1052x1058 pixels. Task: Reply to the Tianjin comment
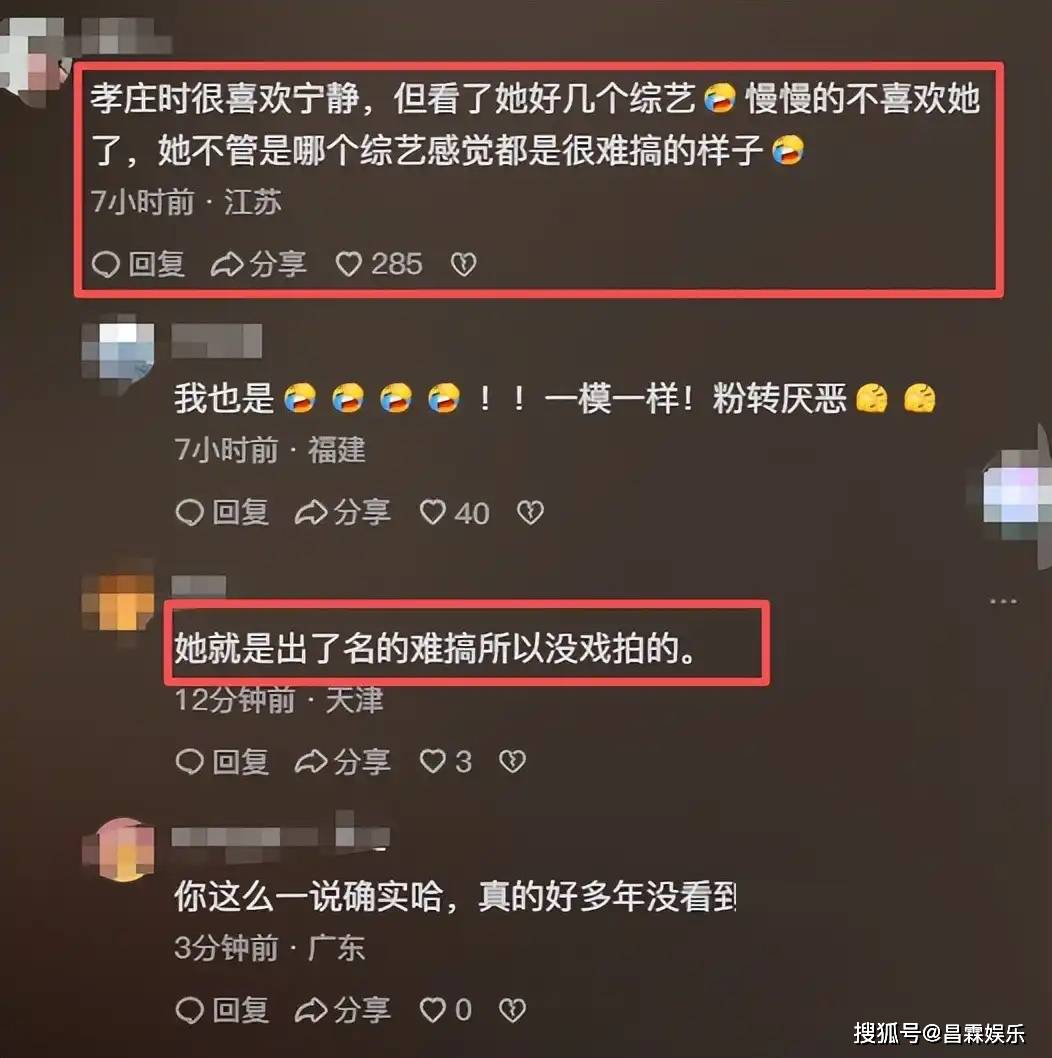pos(222,762)
